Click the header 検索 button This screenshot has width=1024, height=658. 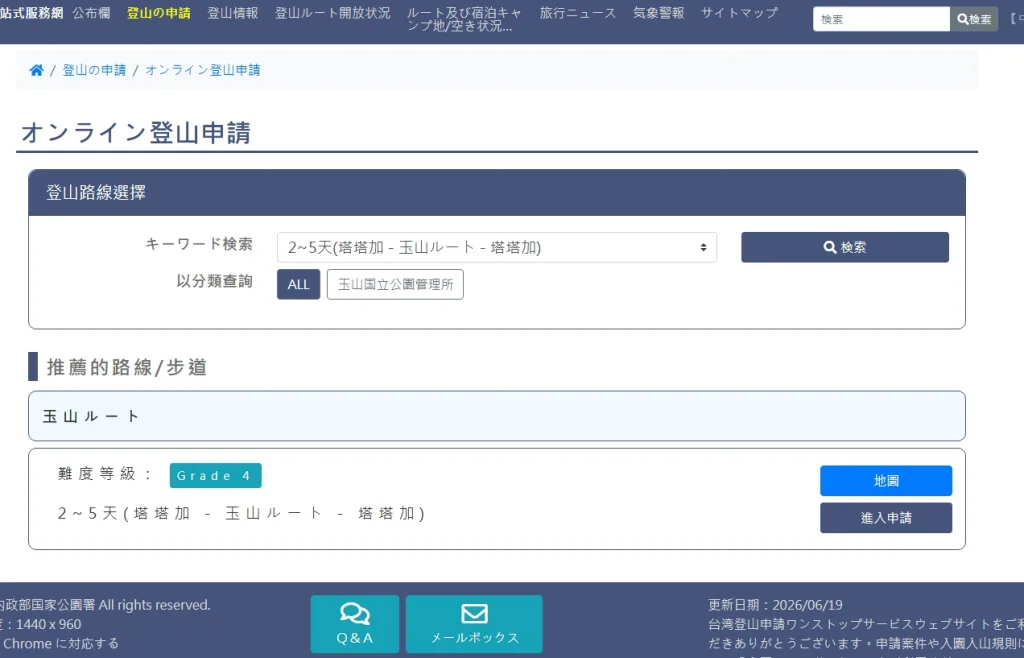[x=974, y=19]
